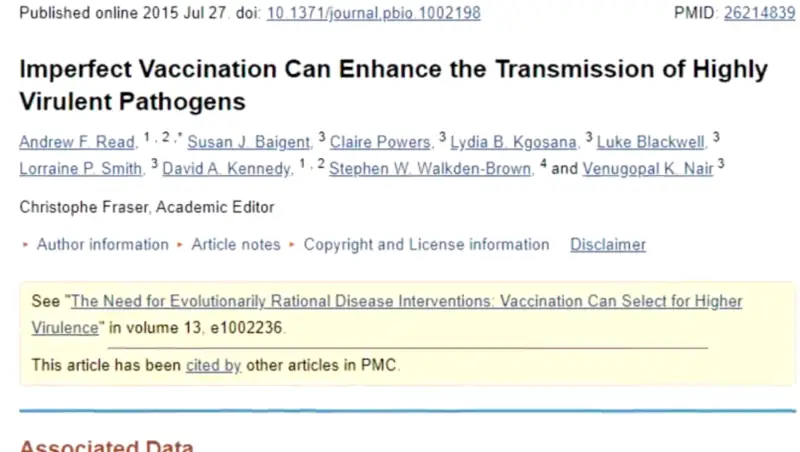Click the article title heading
This screenshot has width=800, height=452.
(x=393, y=85)
